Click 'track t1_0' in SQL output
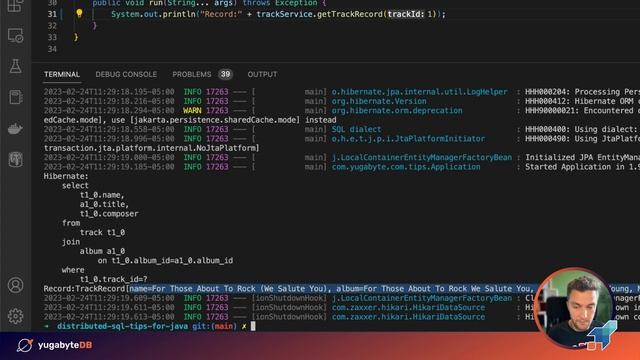Screen dimensions: 640x360 pos(102,233)
